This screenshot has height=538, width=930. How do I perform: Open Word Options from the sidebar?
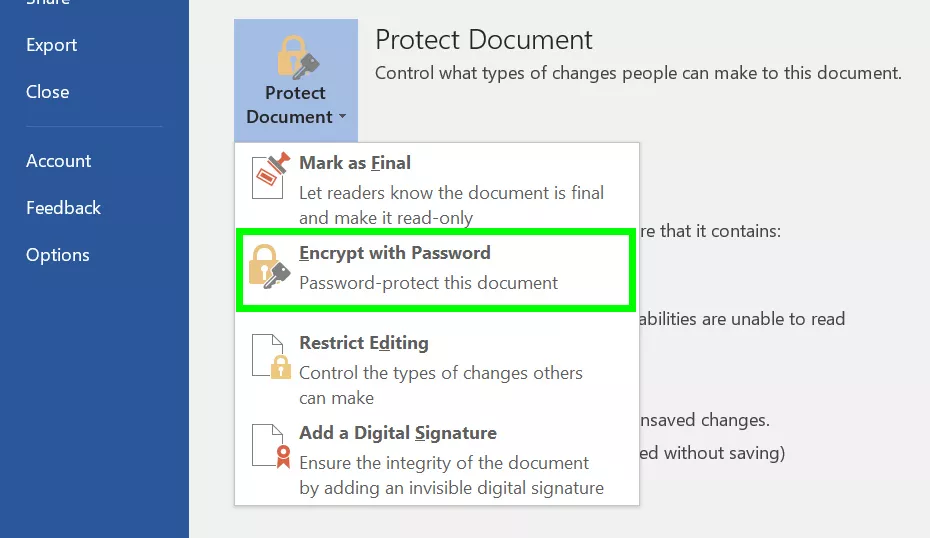click(58, 255)
